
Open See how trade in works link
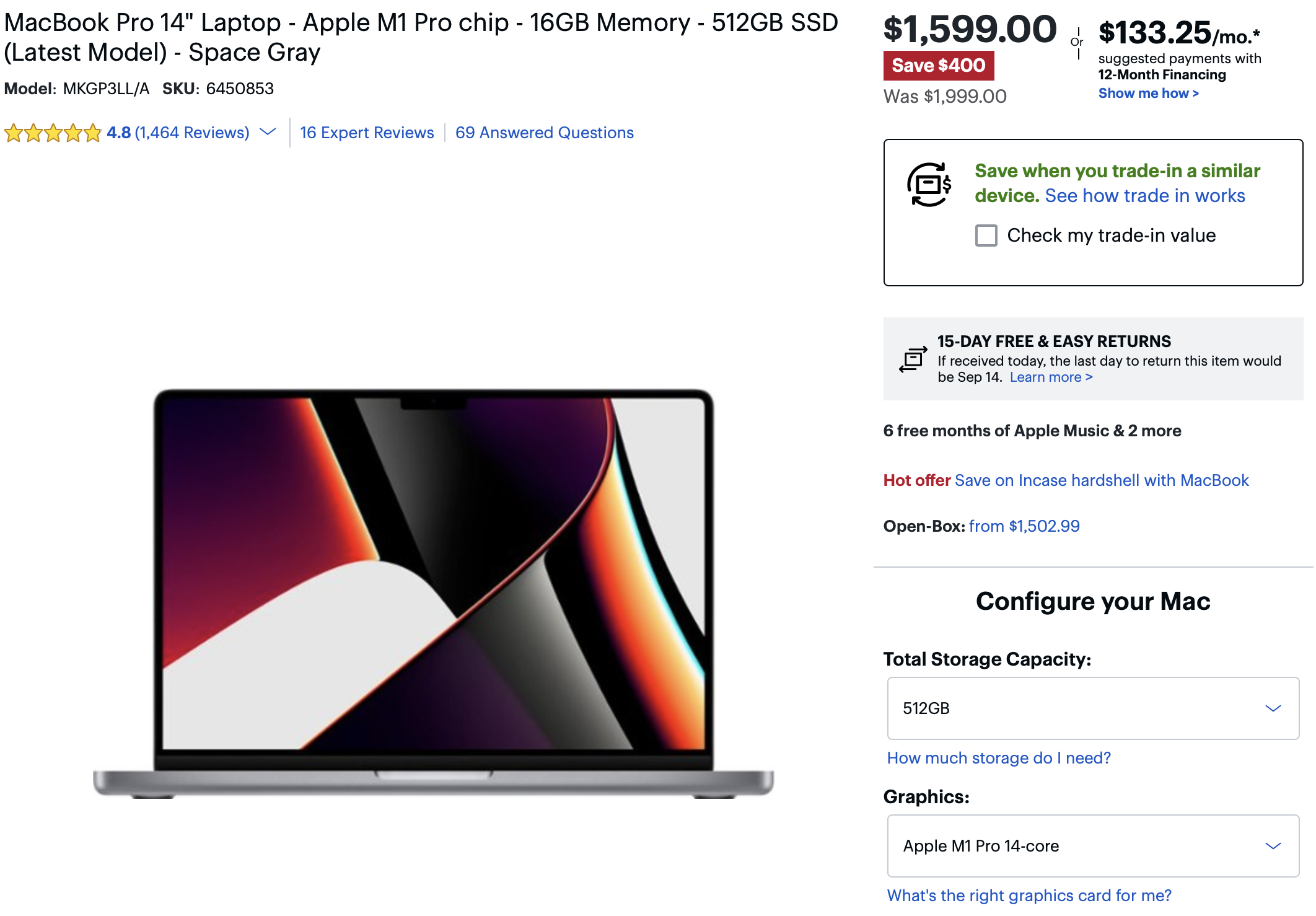pyautogui.click(x=1145, y=195)
